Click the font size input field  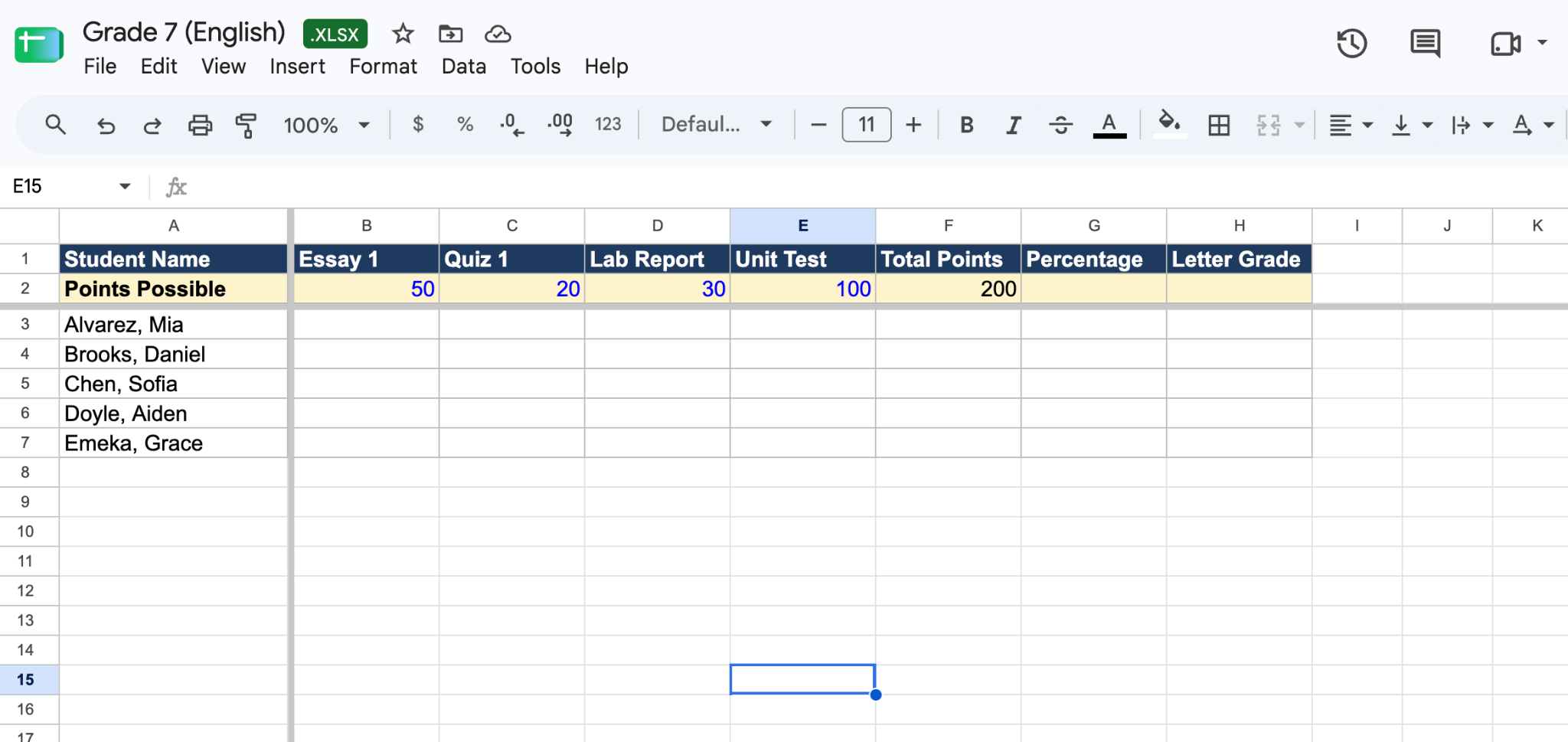pyautogui.click(x=866, y=124)
